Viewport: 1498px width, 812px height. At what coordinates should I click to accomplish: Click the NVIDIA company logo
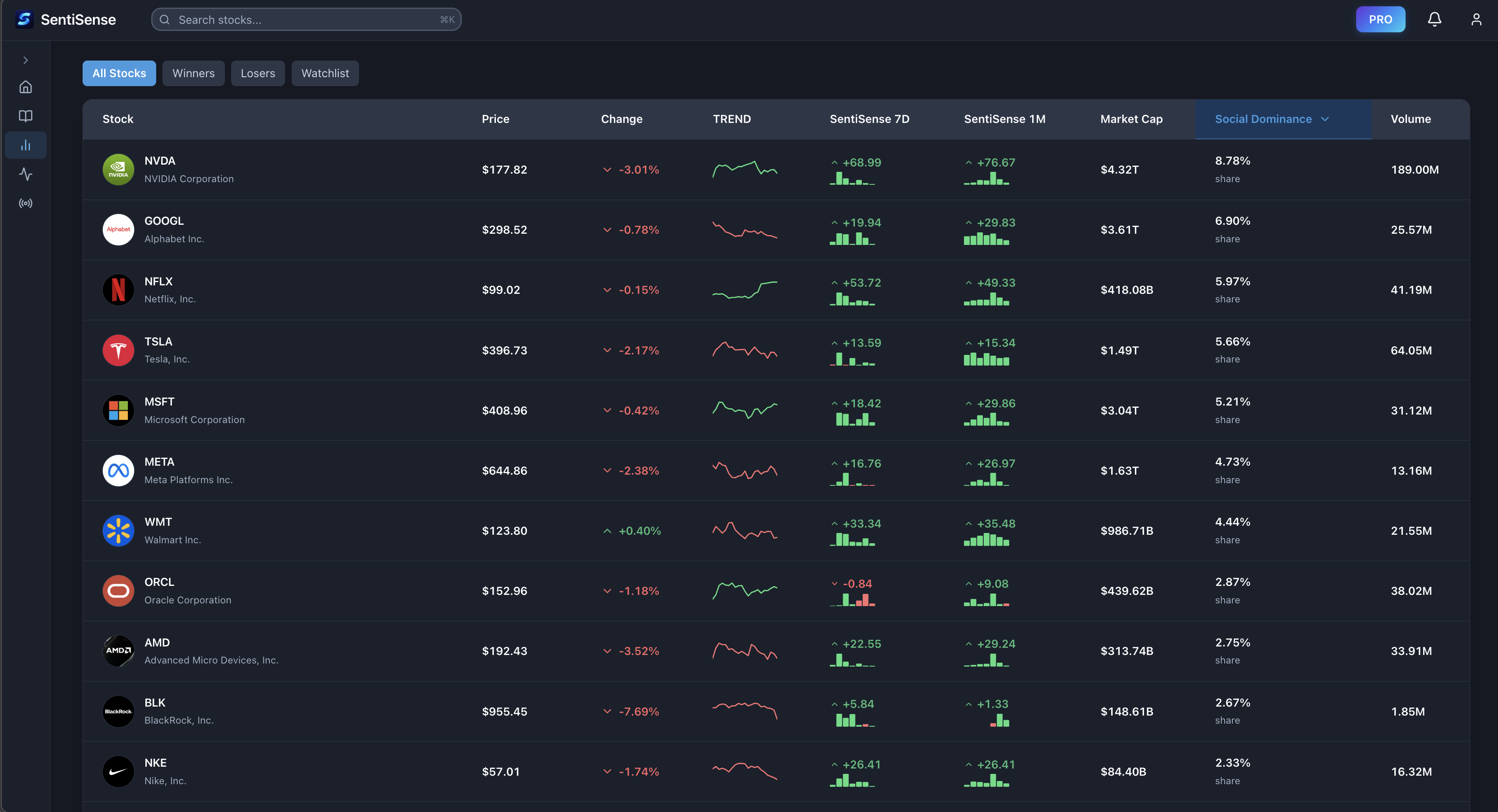point(118,169)
